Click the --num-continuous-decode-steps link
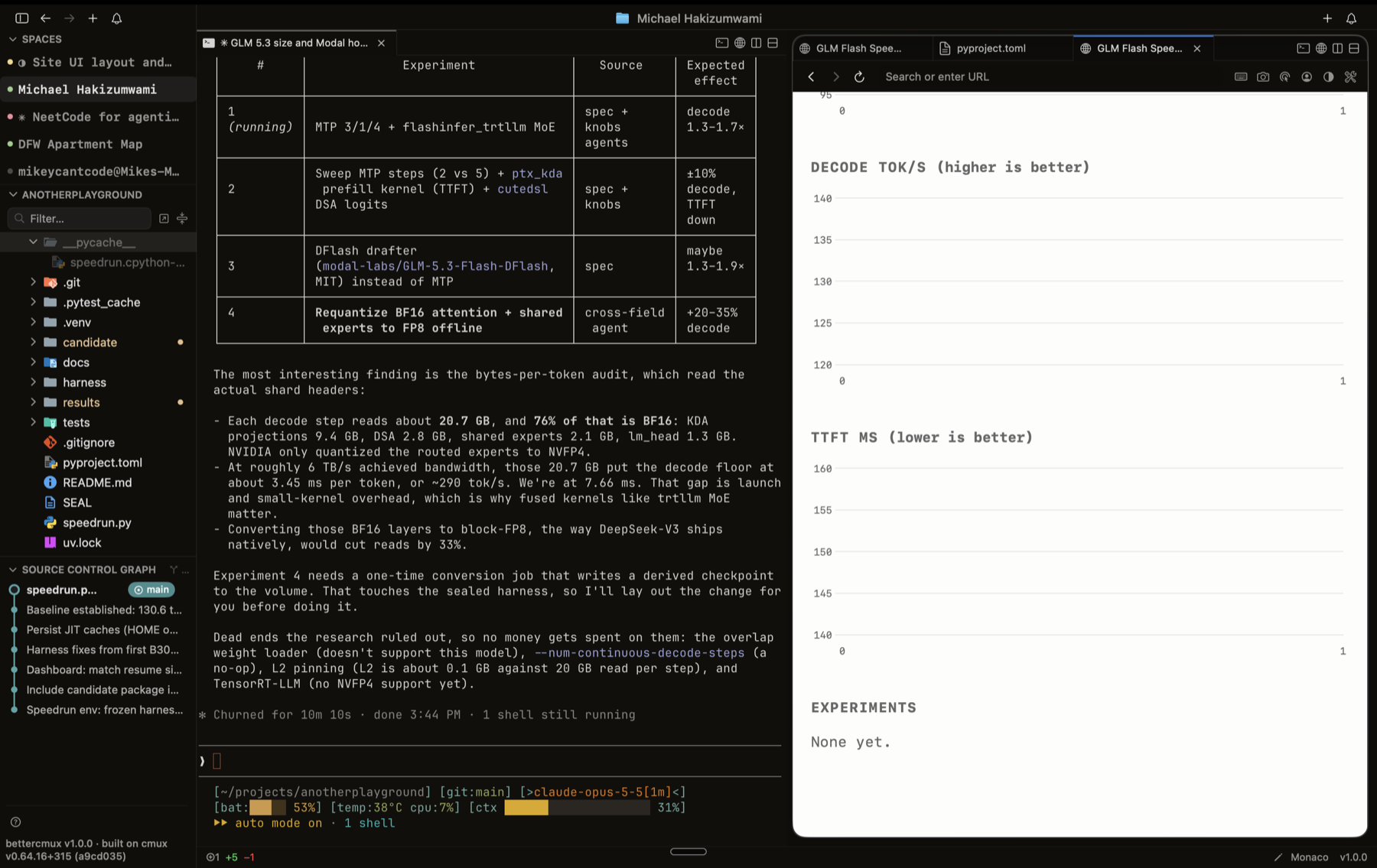1377x868 pixels. tap(640, 653)
